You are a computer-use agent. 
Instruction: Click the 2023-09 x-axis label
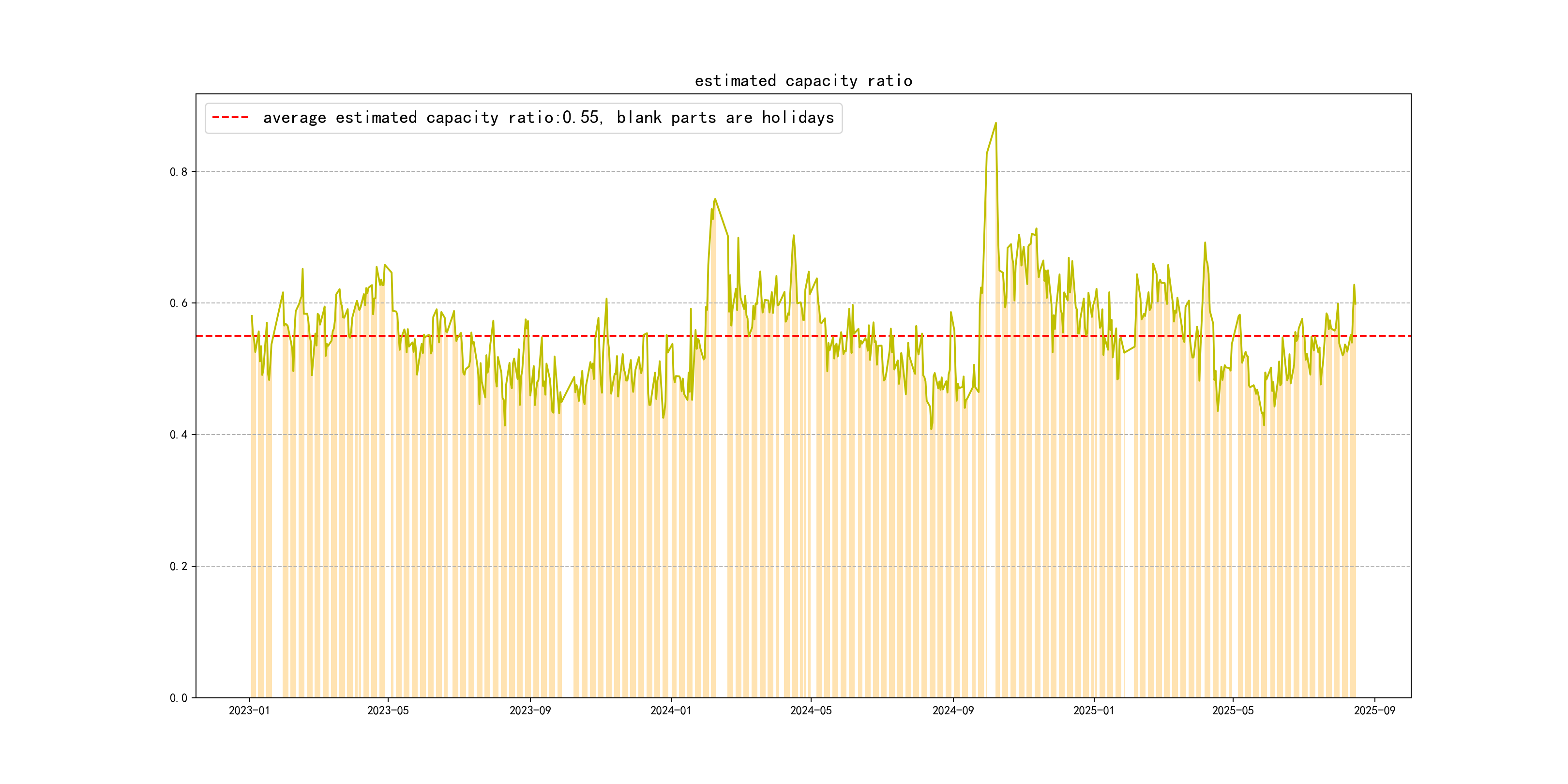pyautogui.click(x=529, y=710)
